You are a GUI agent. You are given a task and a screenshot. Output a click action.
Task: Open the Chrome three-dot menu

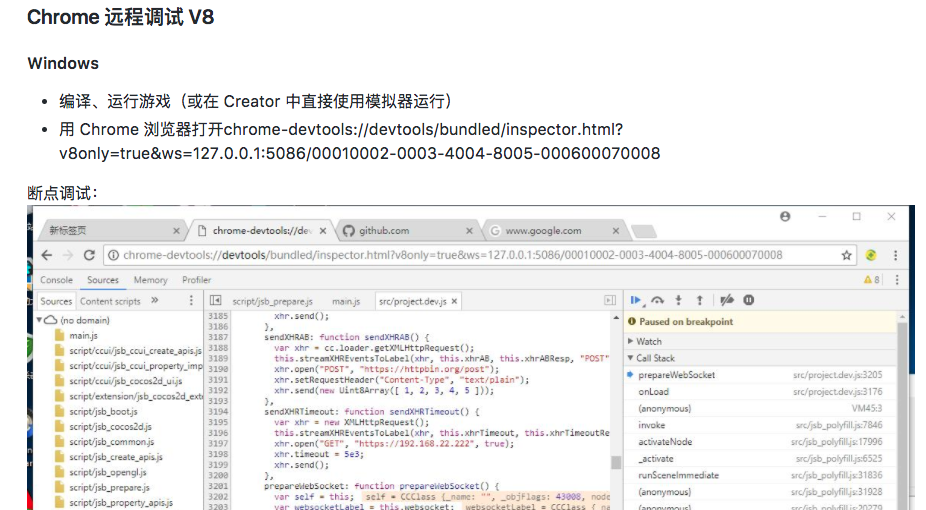click(895, 255)
